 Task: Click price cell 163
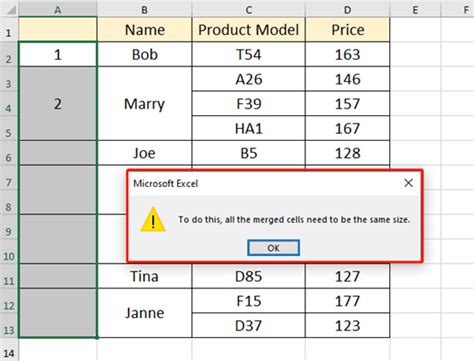pyautogui.click(x=347, y=54)
